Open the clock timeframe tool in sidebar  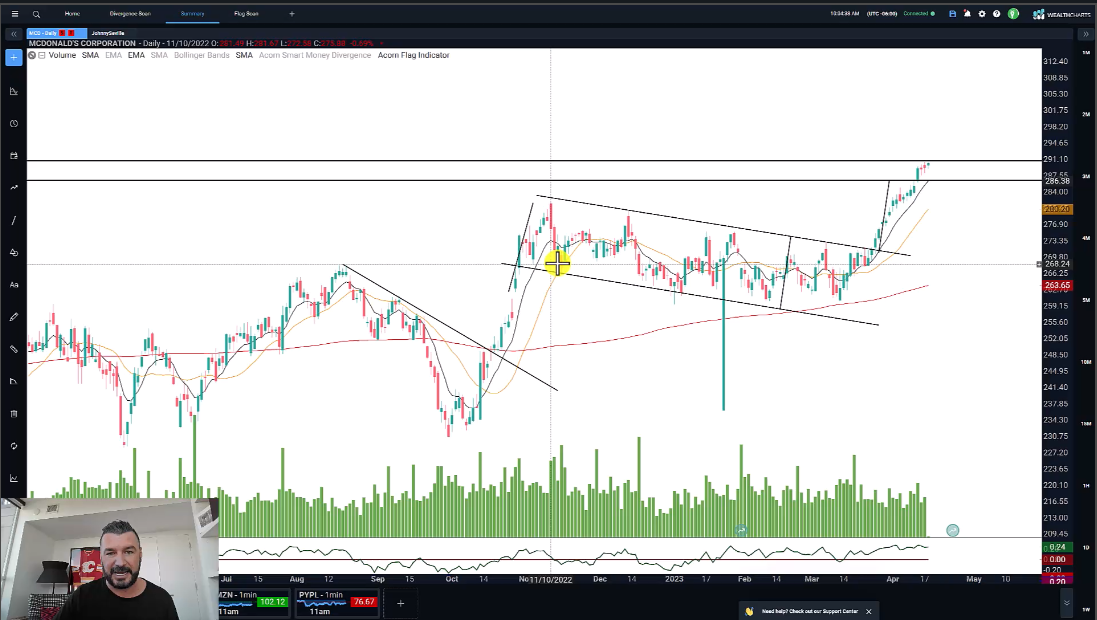(14, 124)
